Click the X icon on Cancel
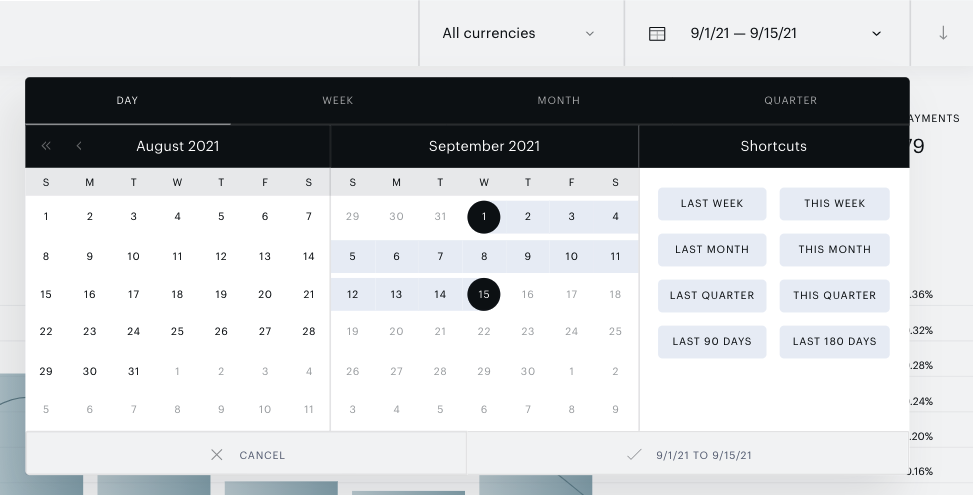 (x=217, y=455)
